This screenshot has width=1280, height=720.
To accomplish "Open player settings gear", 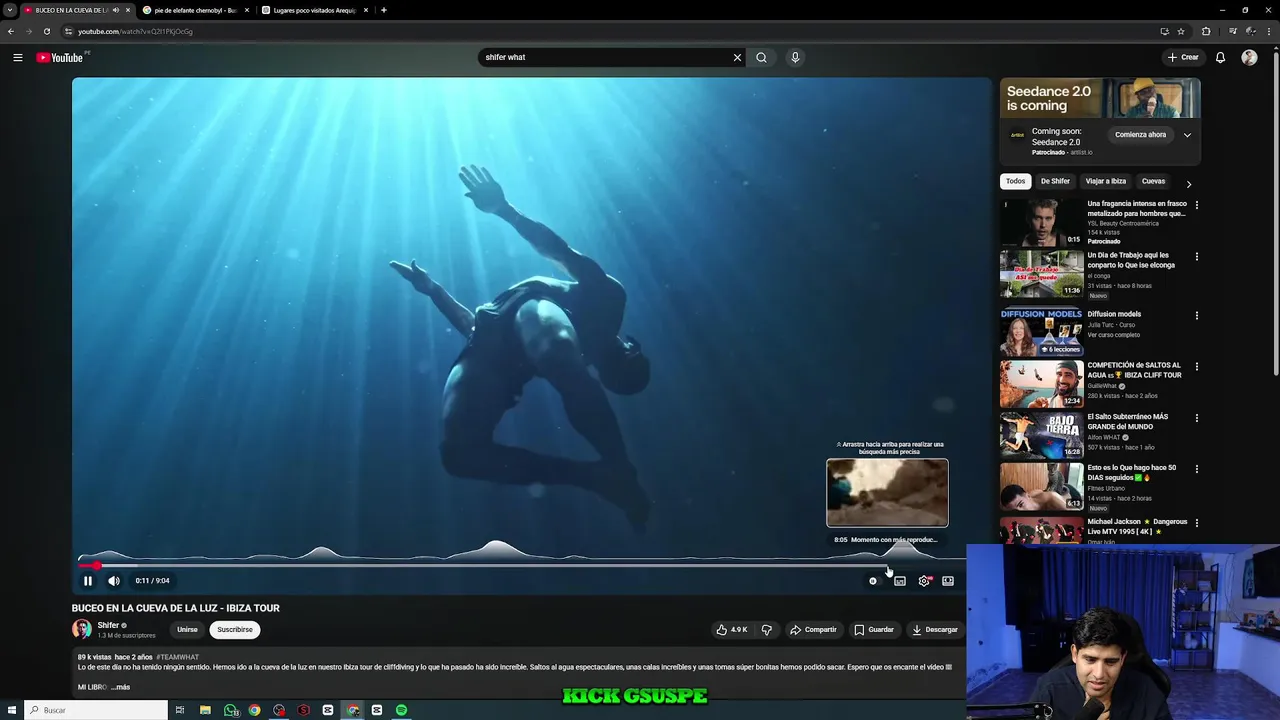I will click(924, 580).
